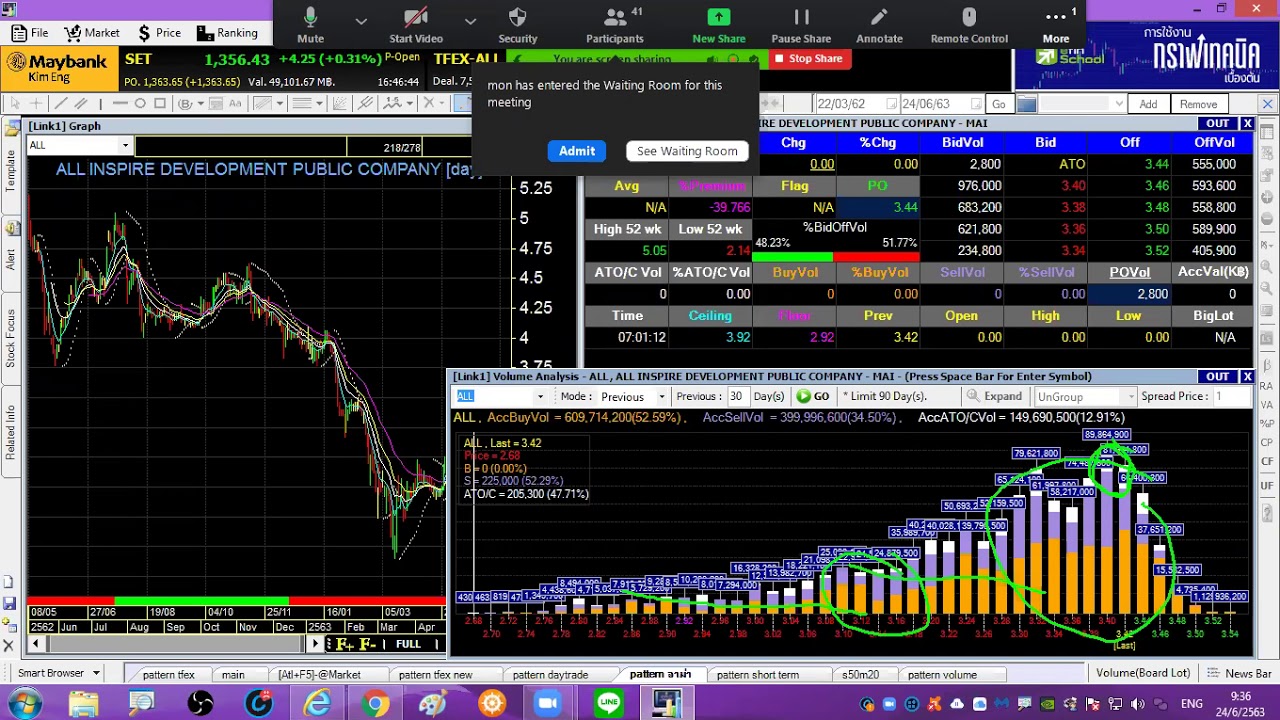Viewport: 1280px width, 720px height.
Task: Click the Previous days input field
Action: (737, 397)
